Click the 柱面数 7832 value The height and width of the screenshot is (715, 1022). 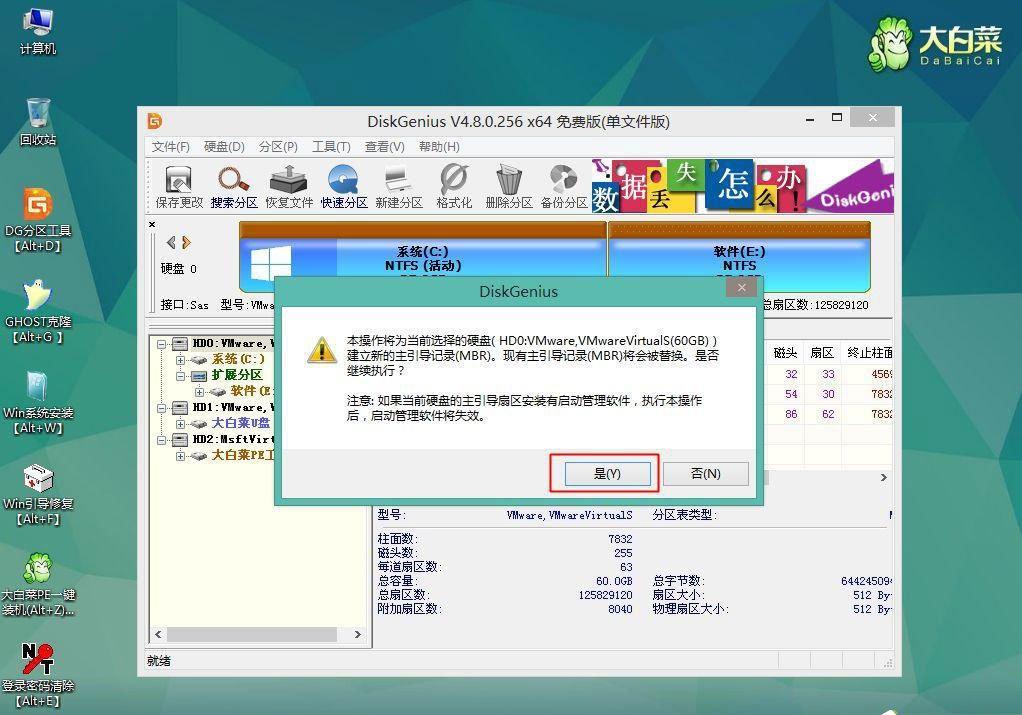[620, 539]
